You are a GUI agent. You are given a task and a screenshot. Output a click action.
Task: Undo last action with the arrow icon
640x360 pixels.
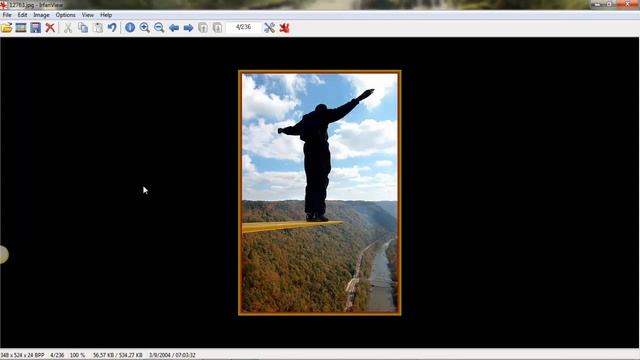coord(112,27)
